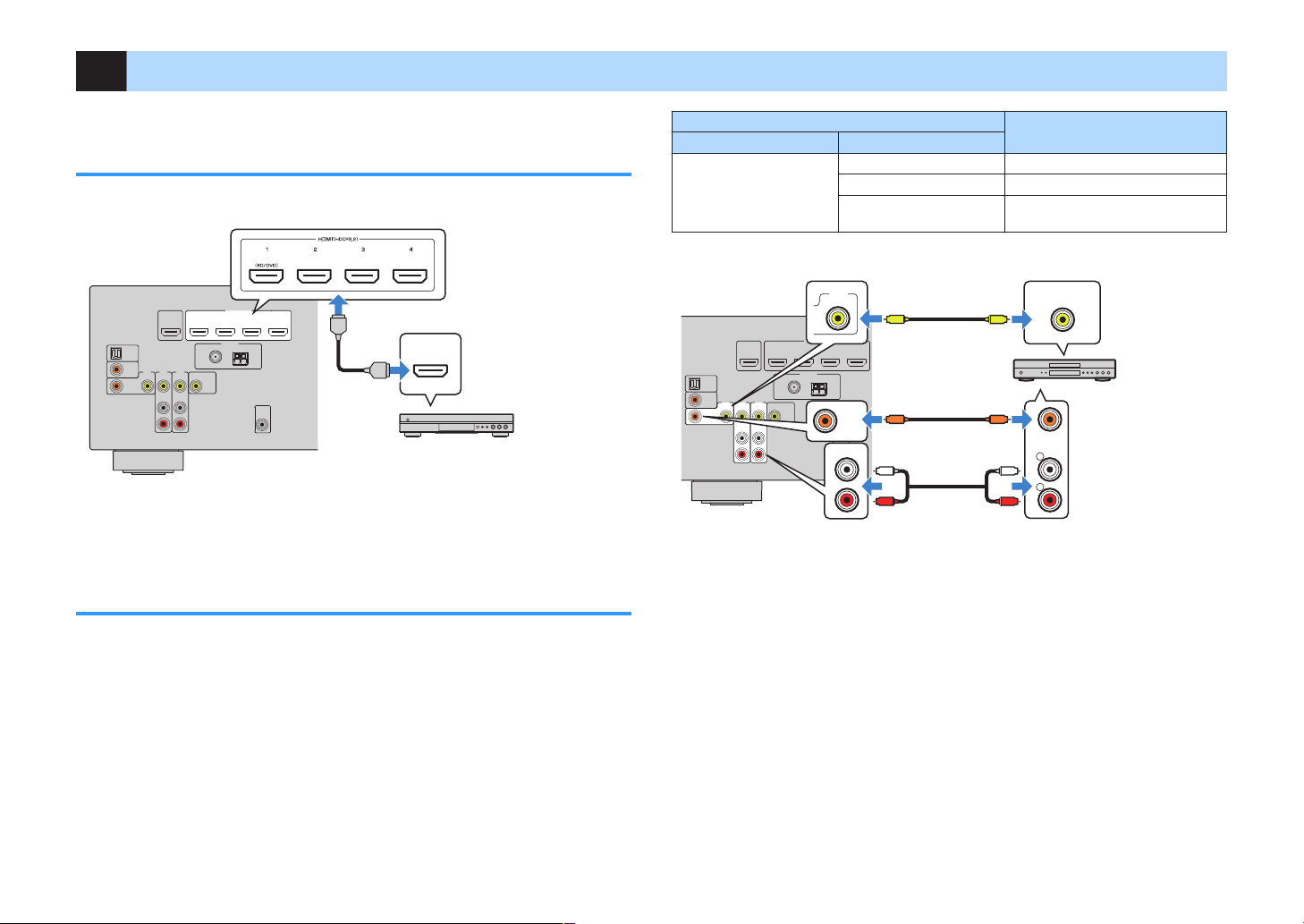Screen dimensions: 1304x924
Task: Click the white cable plug nearest the receiver
Action: (886, 470)
